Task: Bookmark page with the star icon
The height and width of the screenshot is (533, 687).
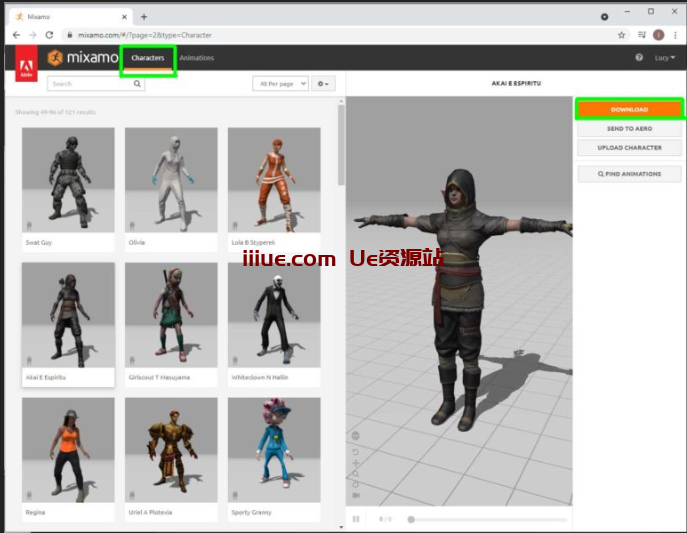Action: point(621,34)
